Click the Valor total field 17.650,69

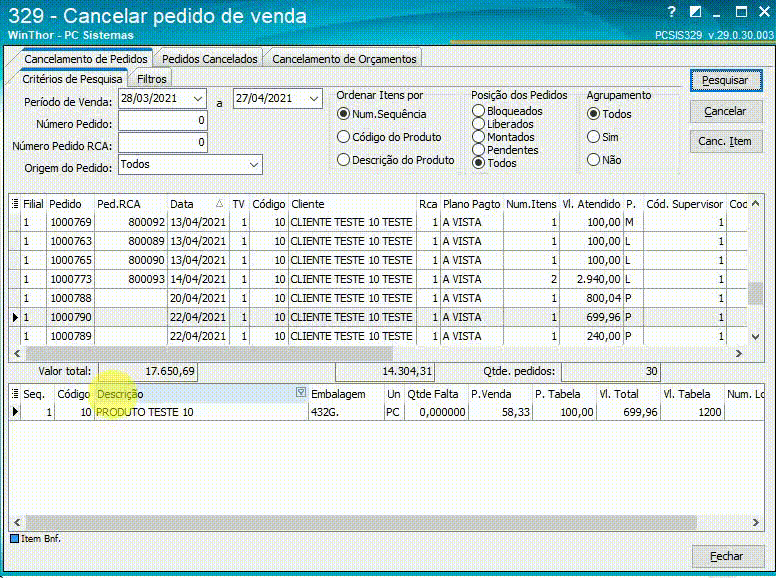tap(147, 371)
